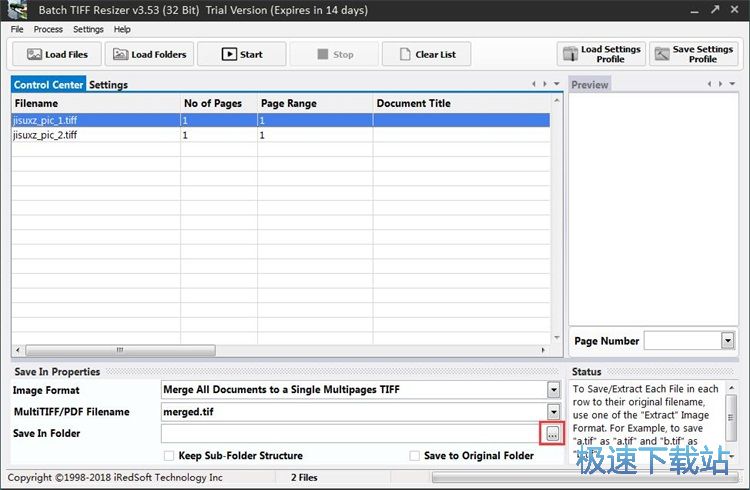Click page range cell of jisuxz_pic_2.tiff

tap(315, 135)
